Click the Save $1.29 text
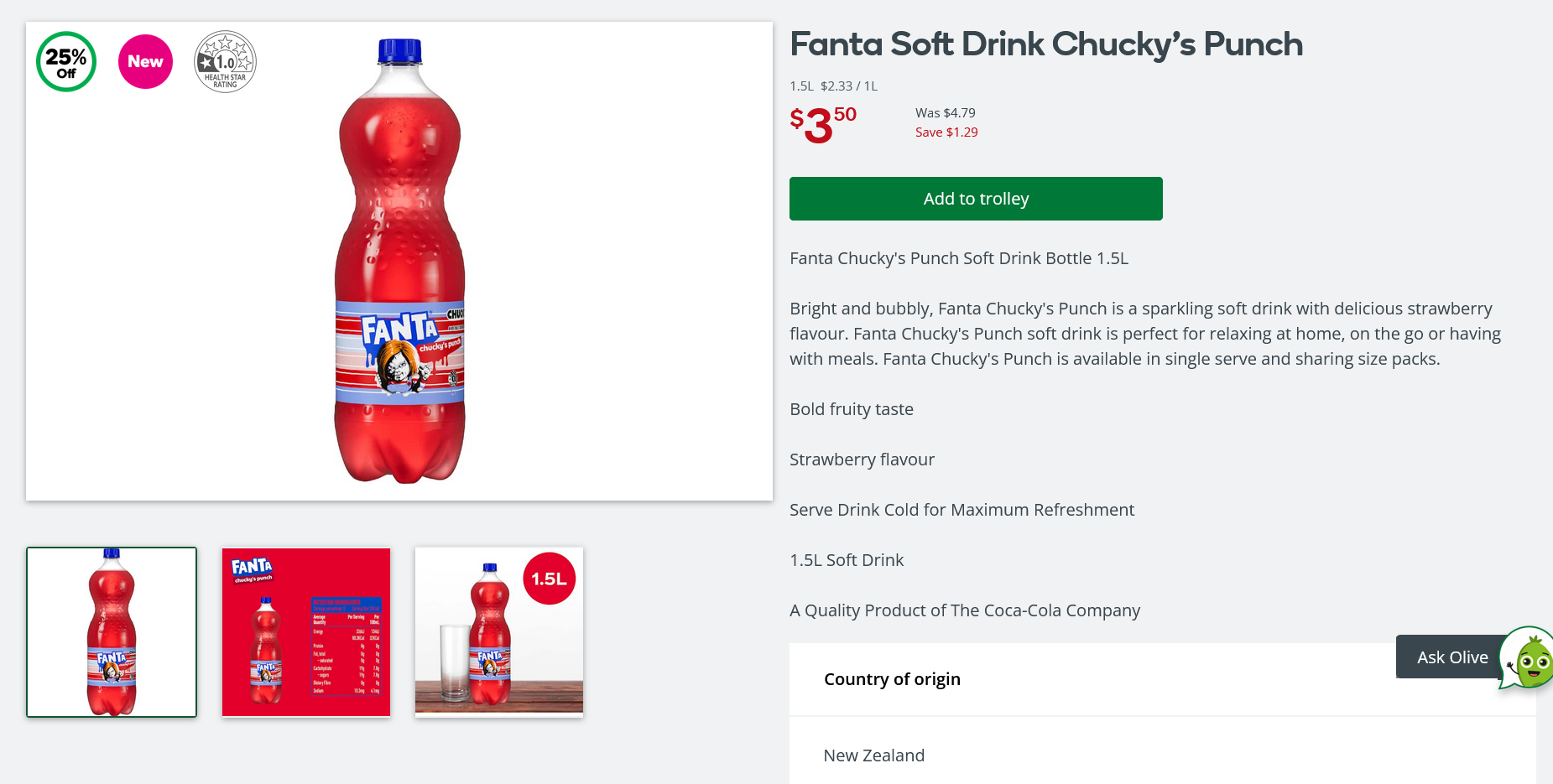Viewport: 1553px width, 784px height. (x=946, y=132)
